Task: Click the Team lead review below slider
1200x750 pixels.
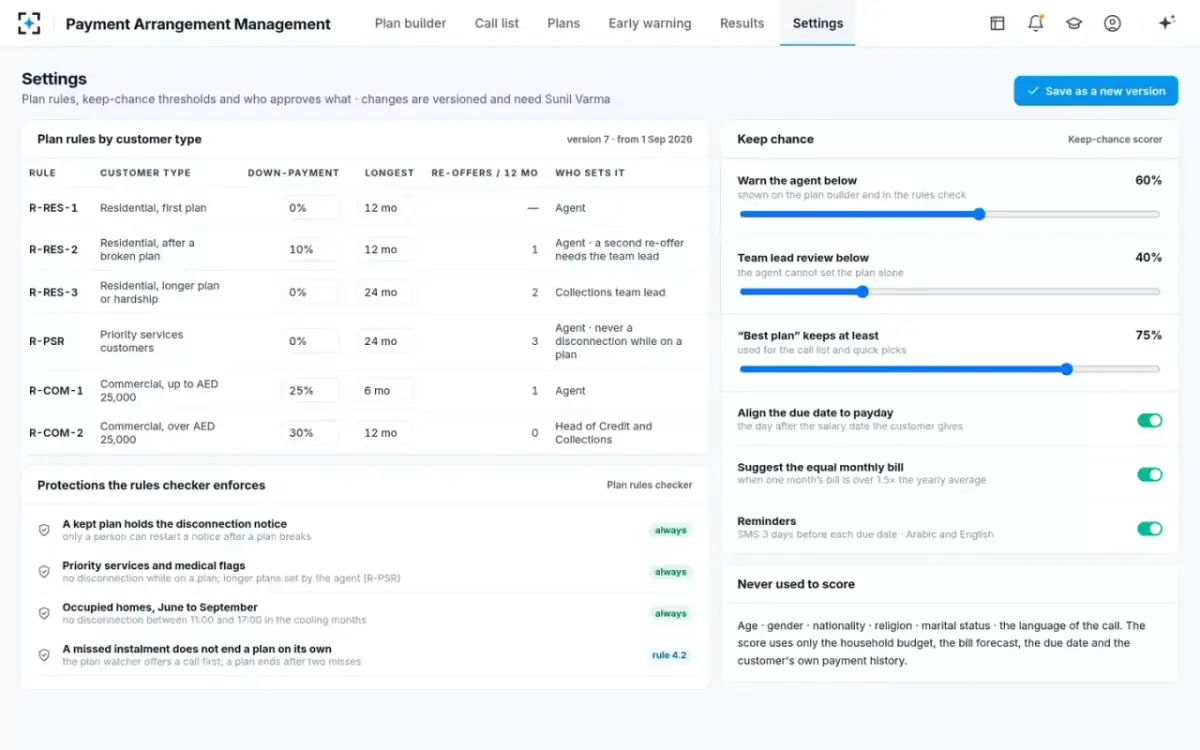Action: (x=949, y=292)
